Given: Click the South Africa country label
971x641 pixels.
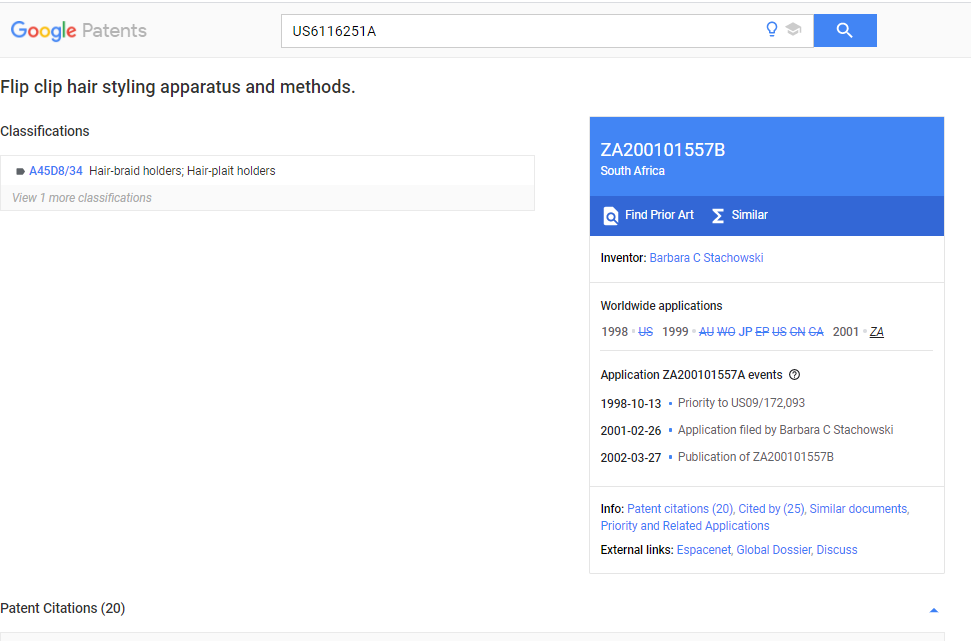Looking at the screenshot, I should (632, 171).
